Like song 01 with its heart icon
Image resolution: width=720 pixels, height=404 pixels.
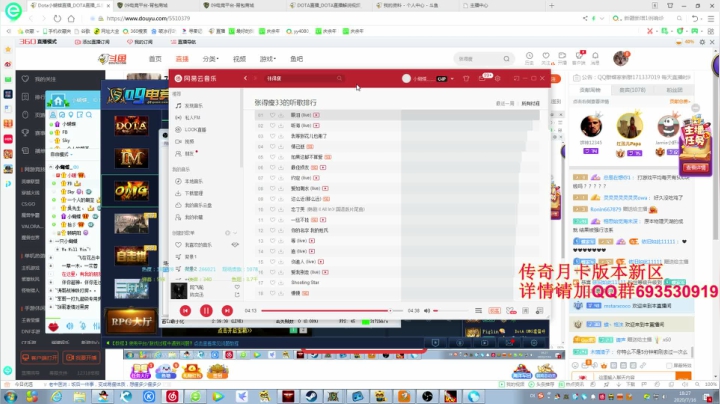(x=272, y=115)
